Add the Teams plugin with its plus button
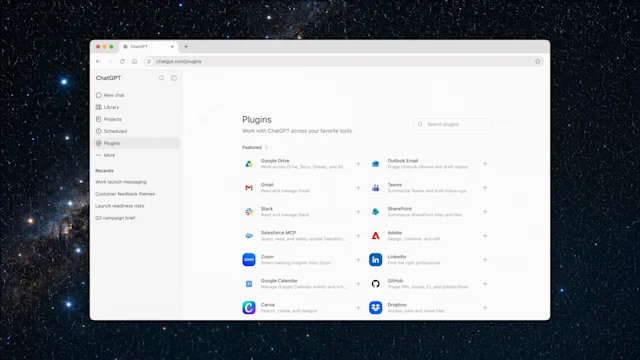The image size is (640, 360). [485, 188]
